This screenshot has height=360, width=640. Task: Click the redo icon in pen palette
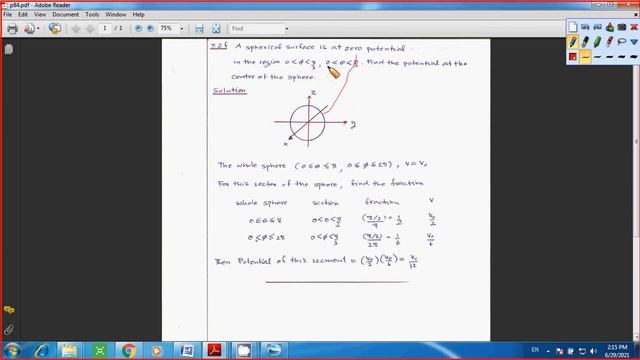coord(597,27)
